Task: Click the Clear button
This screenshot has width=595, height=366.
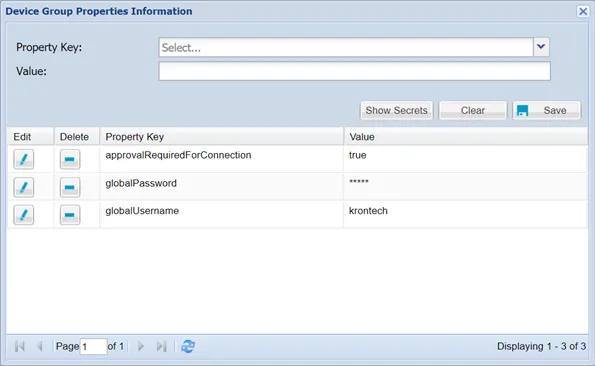Action: click(x=473, y=110)
